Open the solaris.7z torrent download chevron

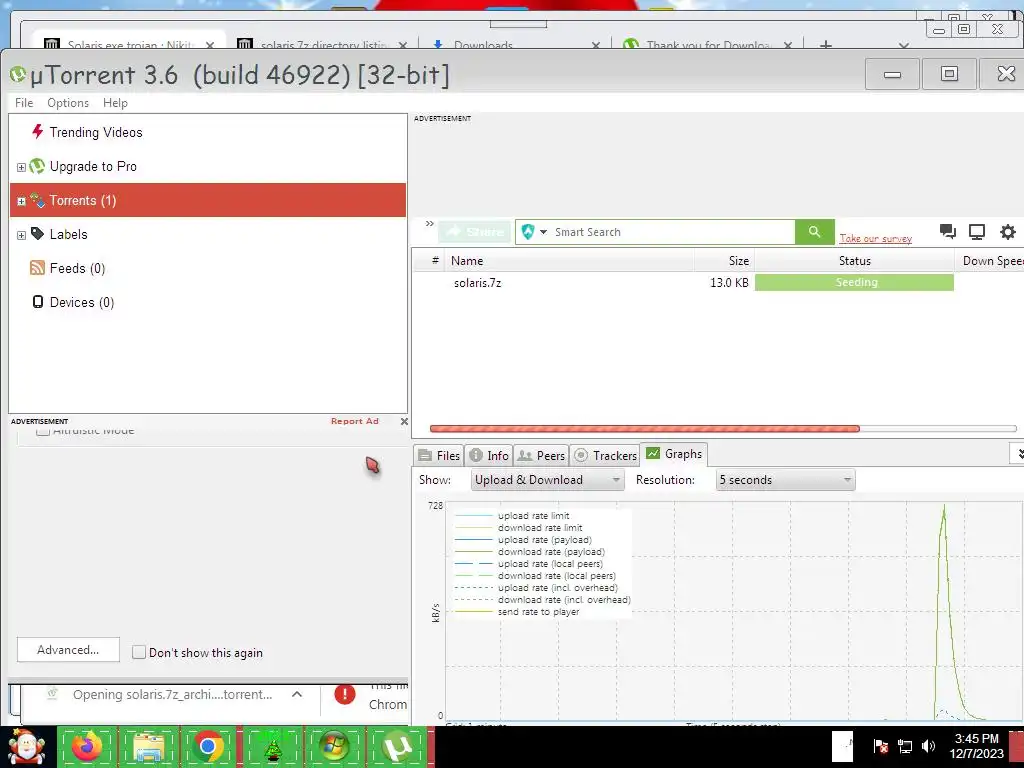tap(296, 694)
